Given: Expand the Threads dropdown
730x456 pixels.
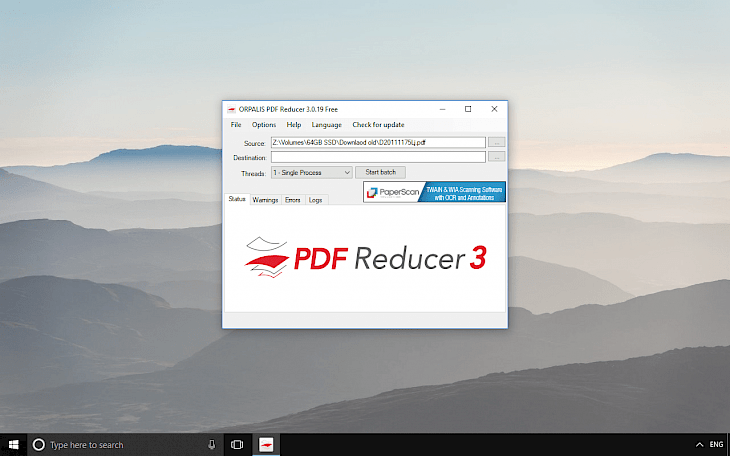Looking at the screenshot, I should pos(311,173).
